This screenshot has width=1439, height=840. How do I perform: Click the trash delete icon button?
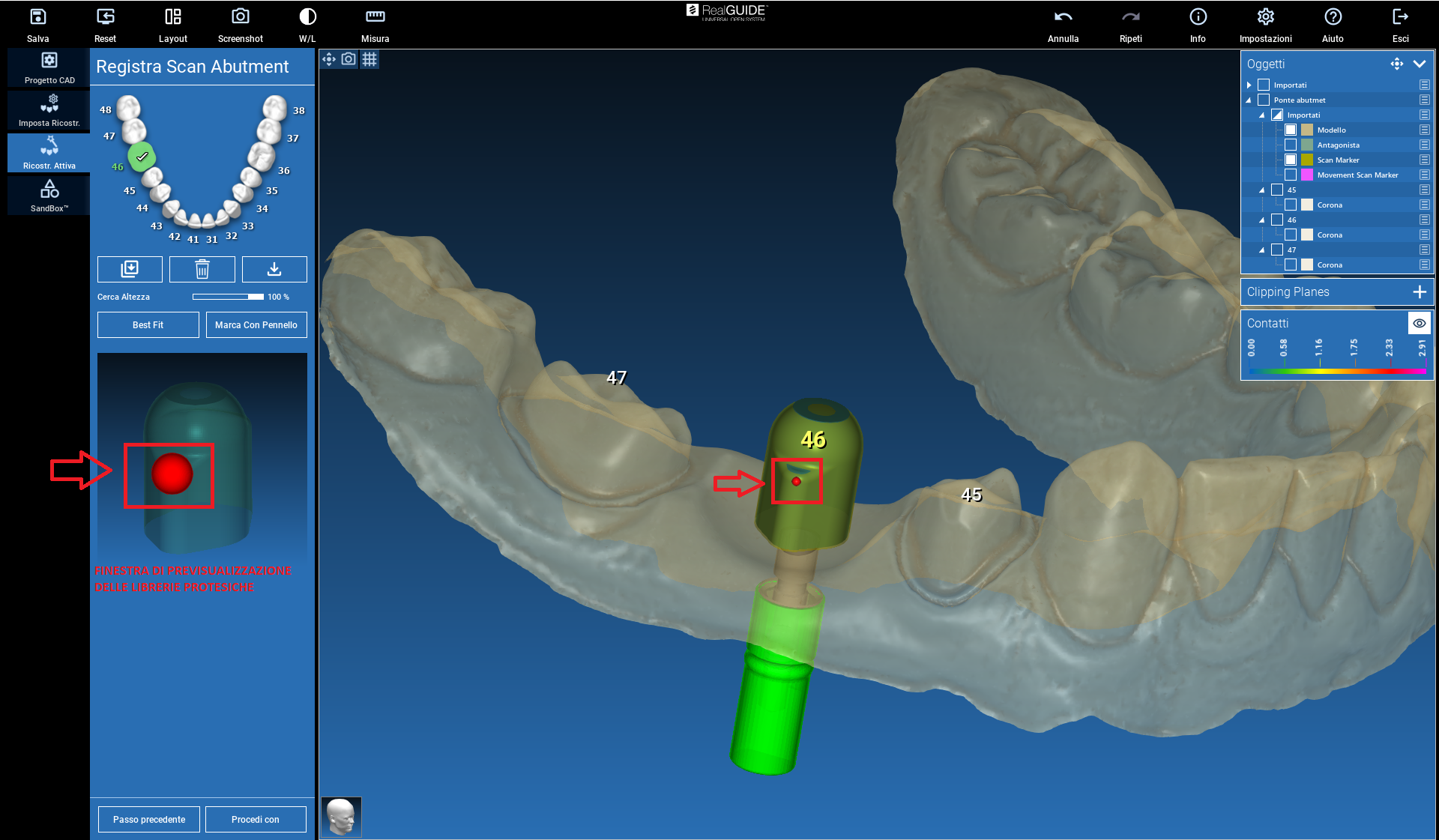click(202, 269)
